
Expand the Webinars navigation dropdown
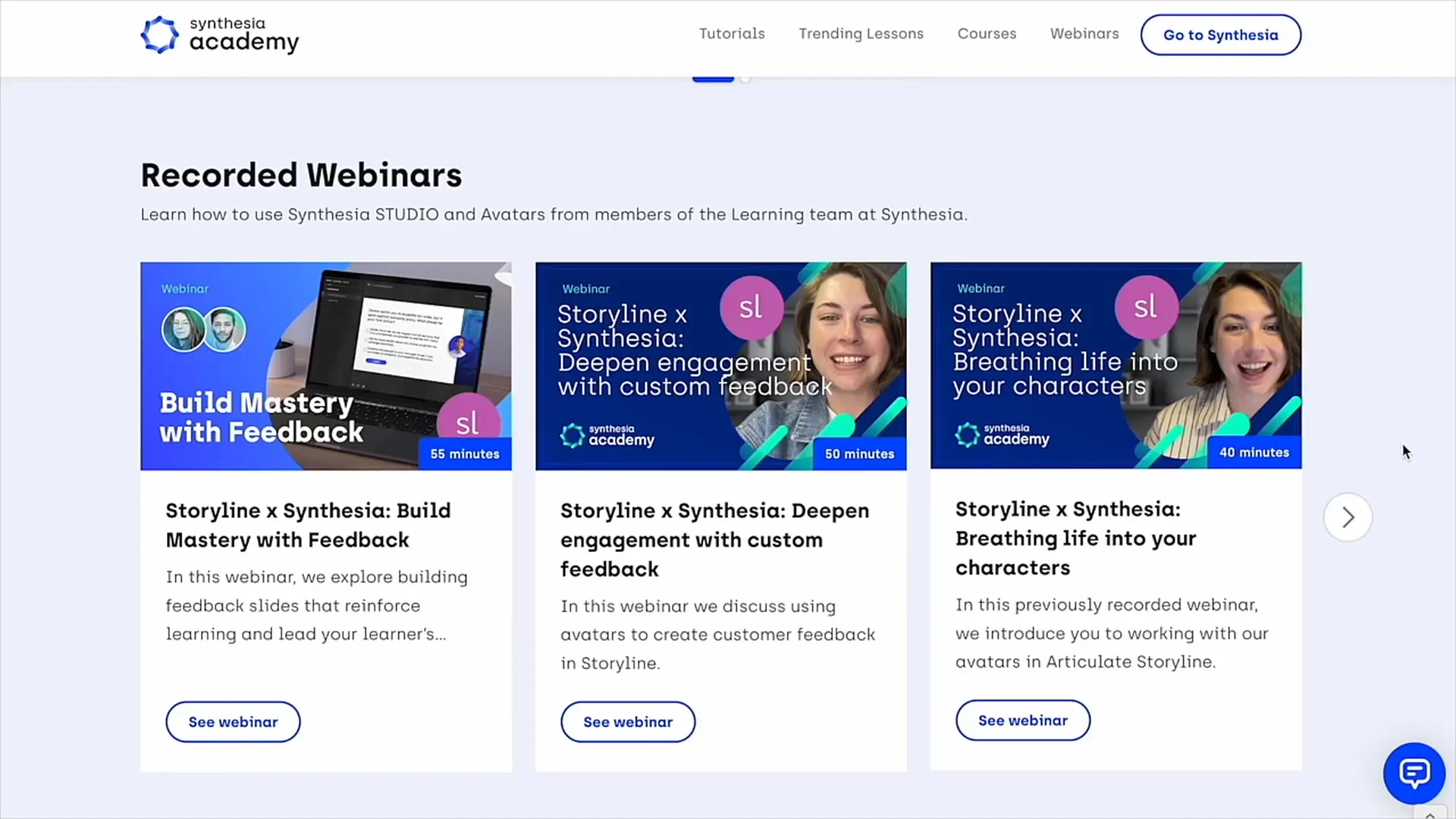(1084, 33)
